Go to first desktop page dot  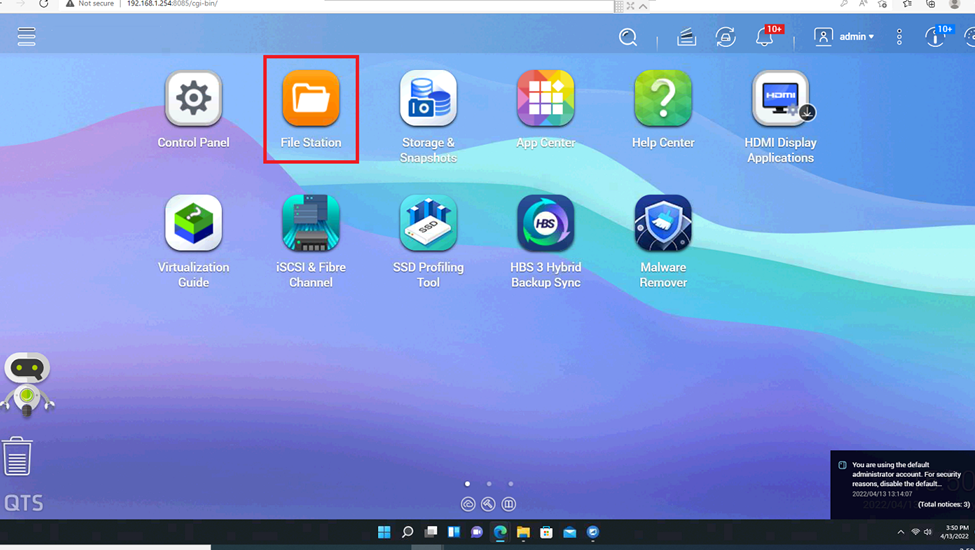[468, 484]
